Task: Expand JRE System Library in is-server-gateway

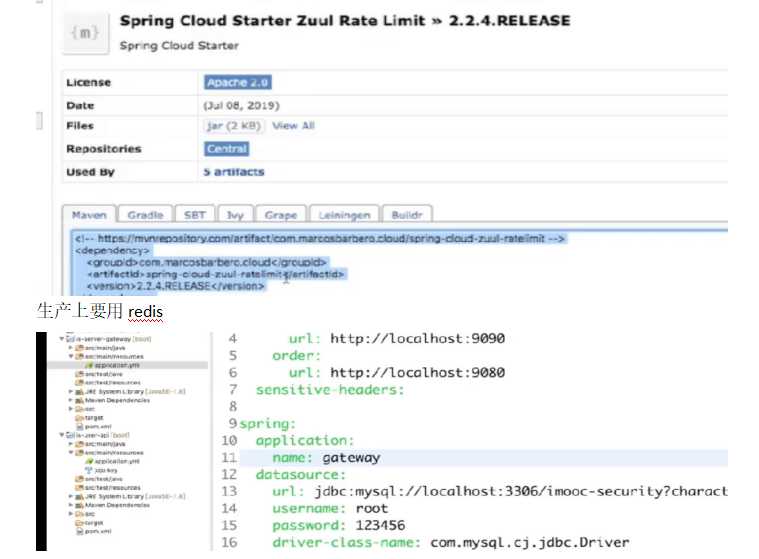Action: pyautogui.click(x=71, y=392)
